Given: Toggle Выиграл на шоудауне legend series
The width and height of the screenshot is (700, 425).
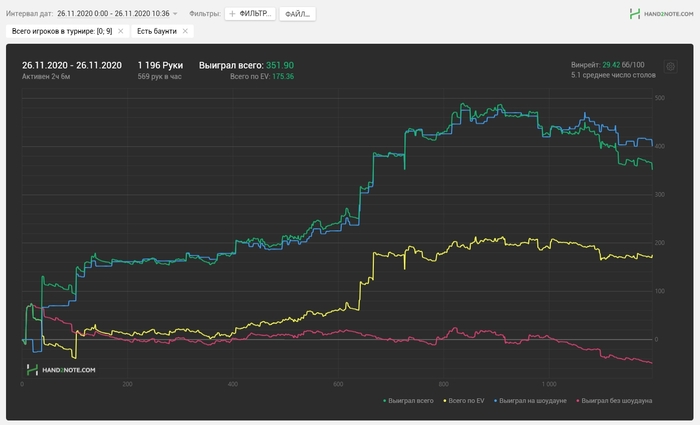Looking at the screenshot, I should (538, 401).
